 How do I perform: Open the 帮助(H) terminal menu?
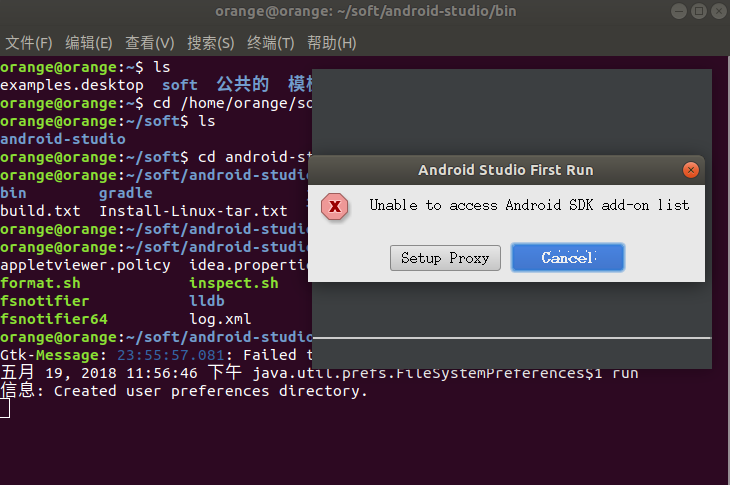331,43
